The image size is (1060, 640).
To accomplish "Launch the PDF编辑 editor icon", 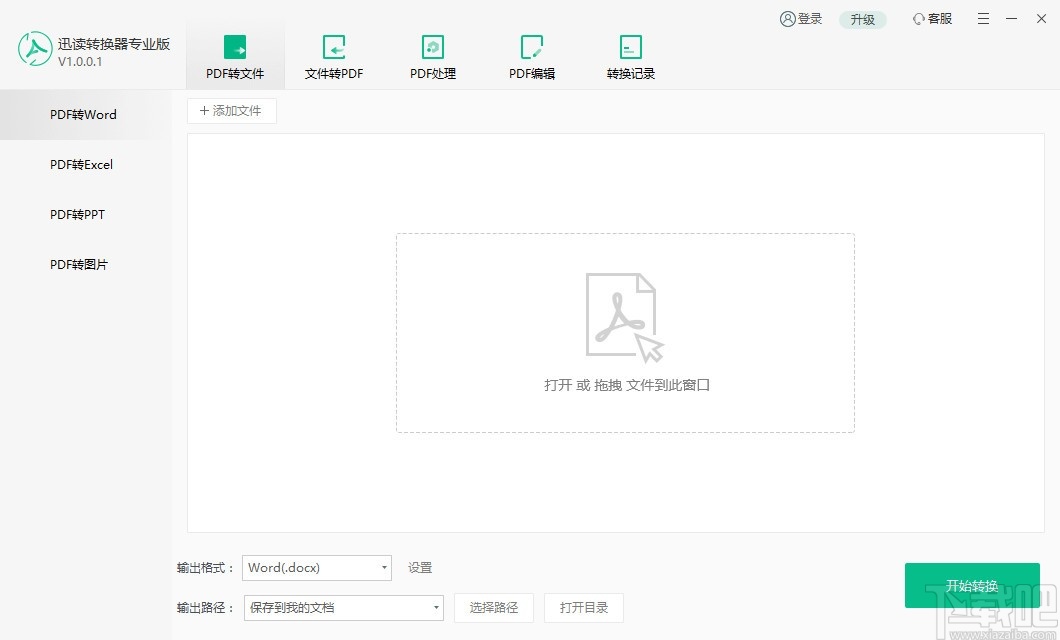I will [x=531, y=55].
